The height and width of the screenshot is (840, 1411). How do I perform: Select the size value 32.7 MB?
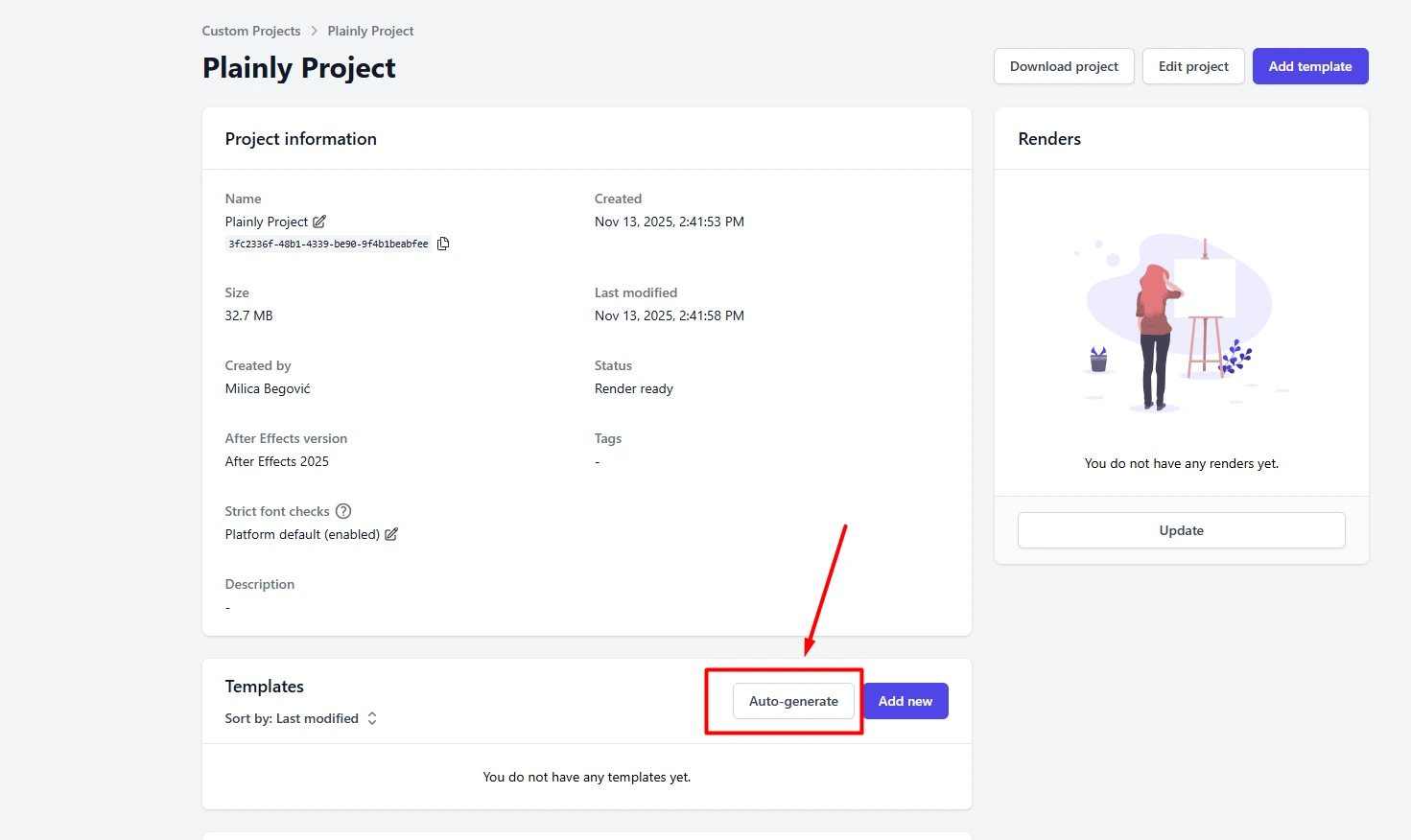[x=249, y=315]
